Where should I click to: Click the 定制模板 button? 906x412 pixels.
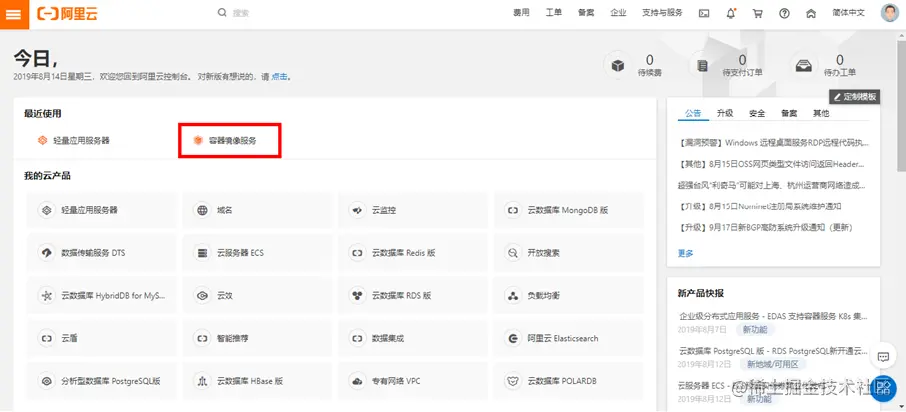coord(855,96)
